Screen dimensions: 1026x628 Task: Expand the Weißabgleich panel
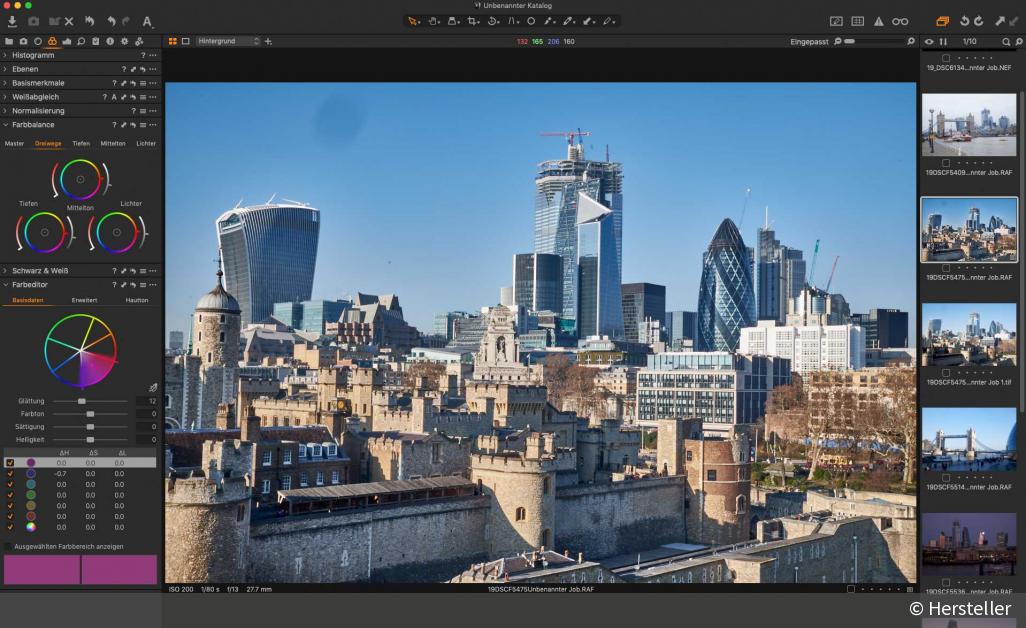(x=5, y=97)
